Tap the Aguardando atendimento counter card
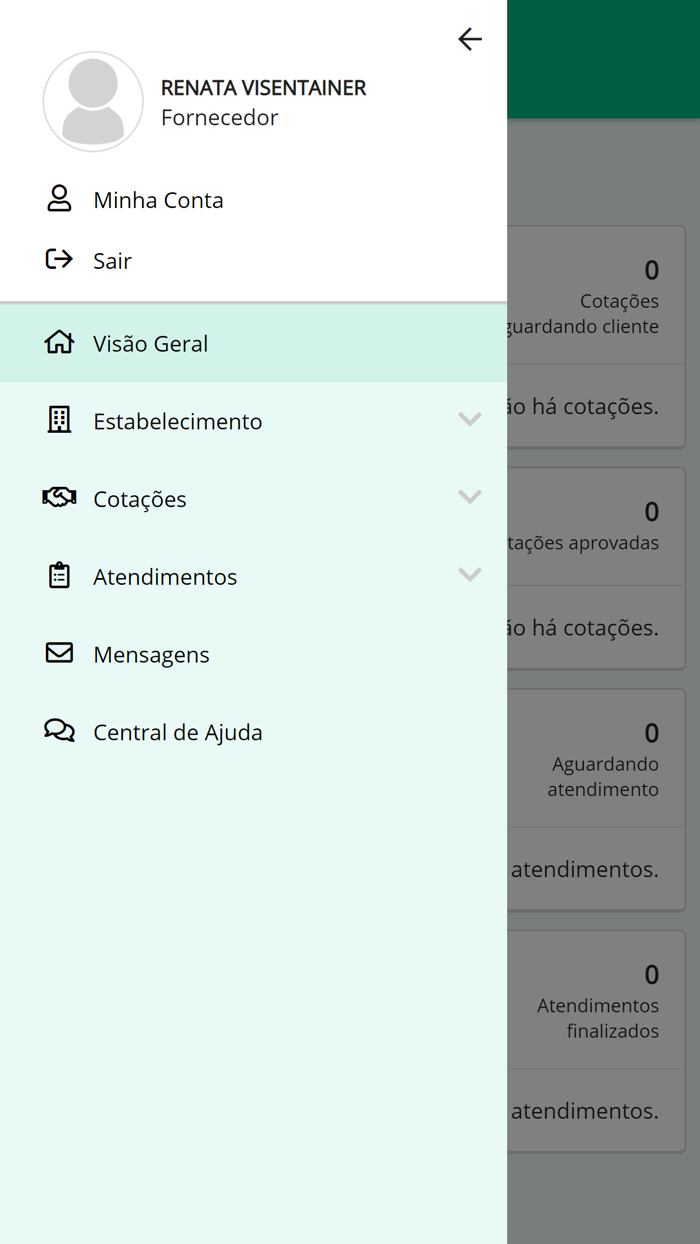Image resolution: width=700 pixels, height=1244 pixels. 600,760
